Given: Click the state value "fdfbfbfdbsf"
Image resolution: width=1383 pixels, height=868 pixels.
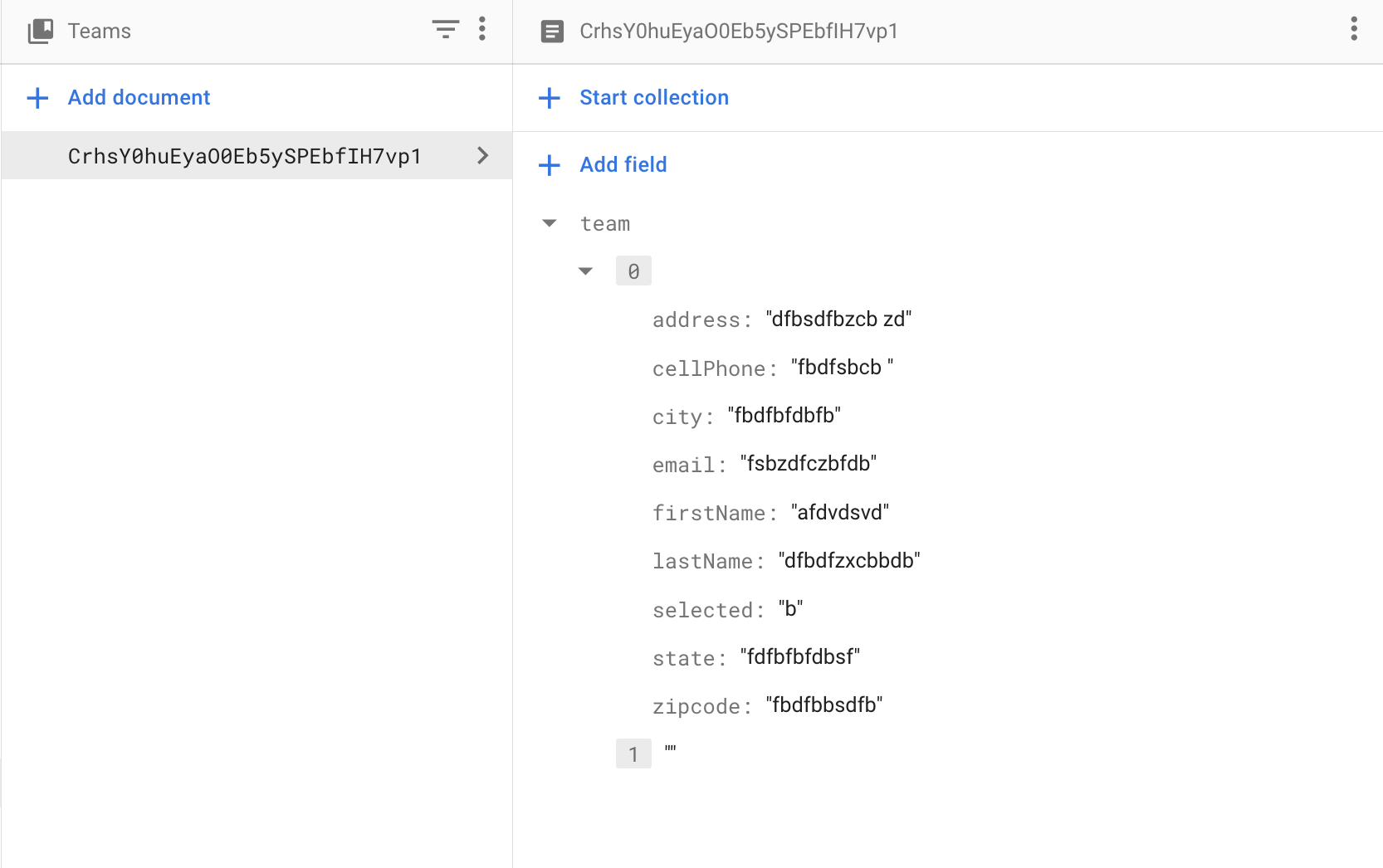Looking at the screenshot, I should click(800, 658).
